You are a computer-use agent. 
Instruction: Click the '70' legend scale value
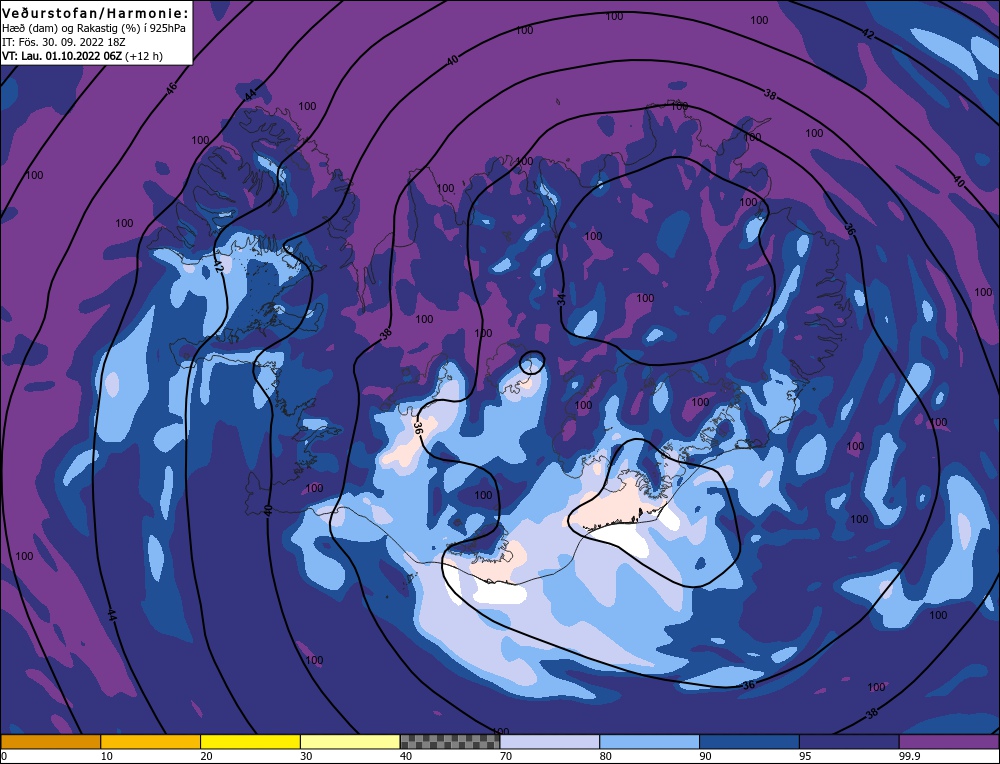506,756
